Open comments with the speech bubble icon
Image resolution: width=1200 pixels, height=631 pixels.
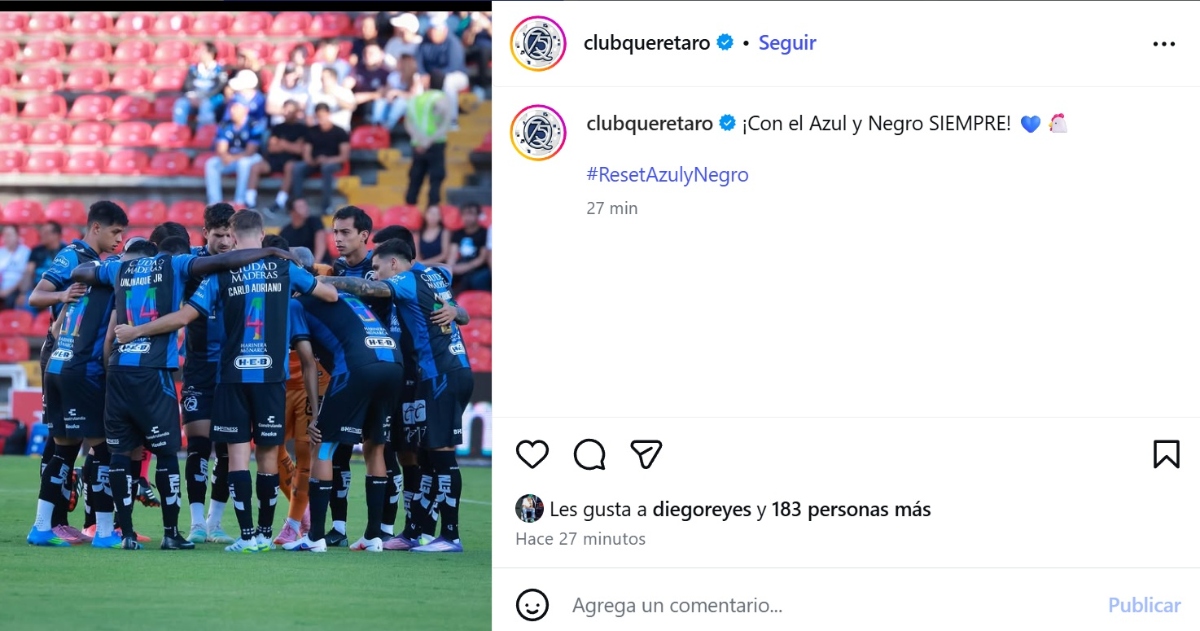click(x=589, y=454)
